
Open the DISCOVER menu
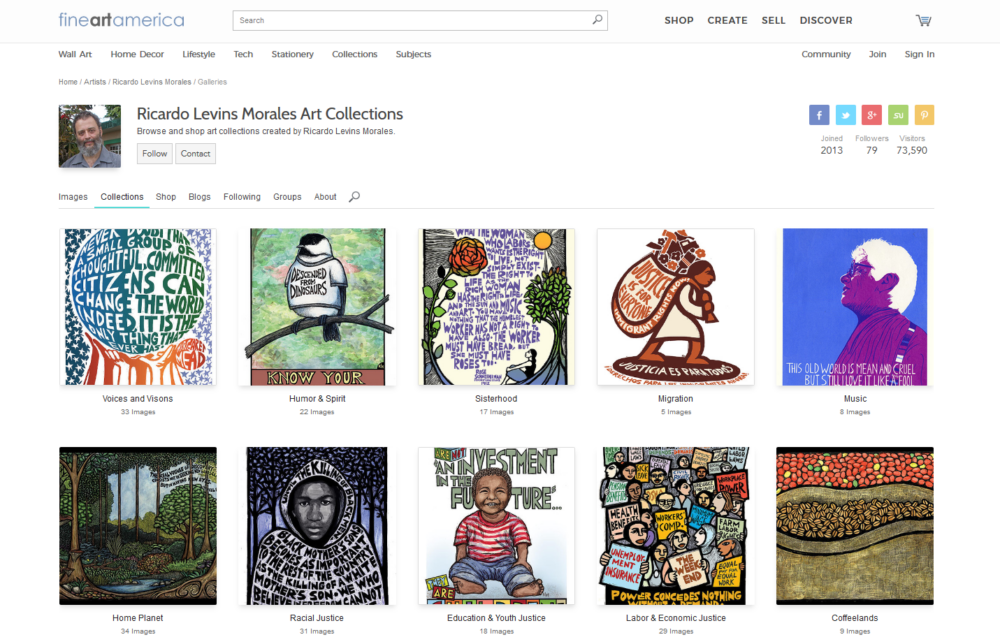click(826, 20)
